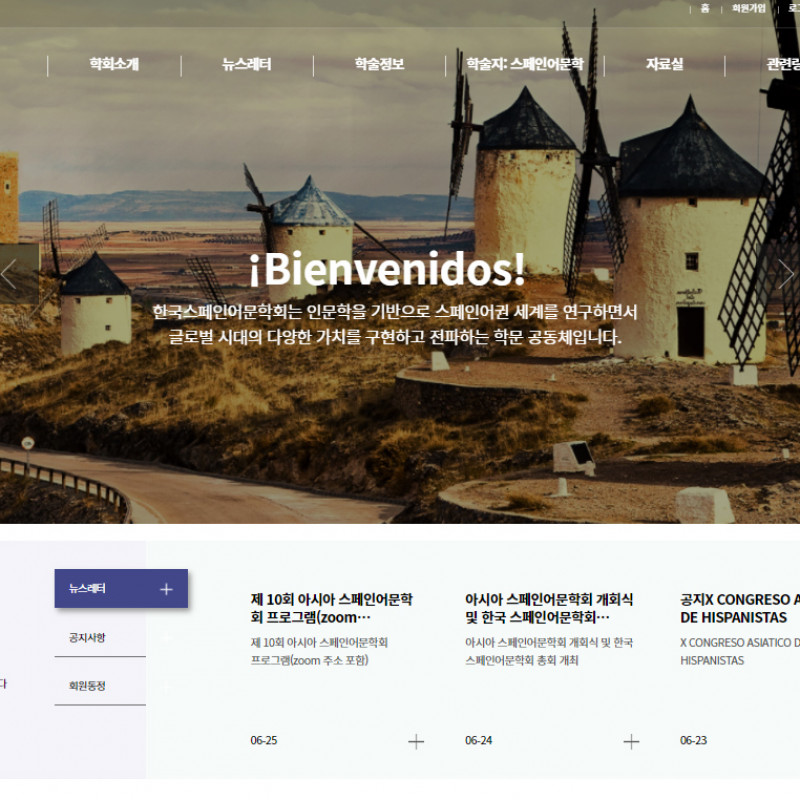Open the 학회소개 menu

click(x=114, y=65)
